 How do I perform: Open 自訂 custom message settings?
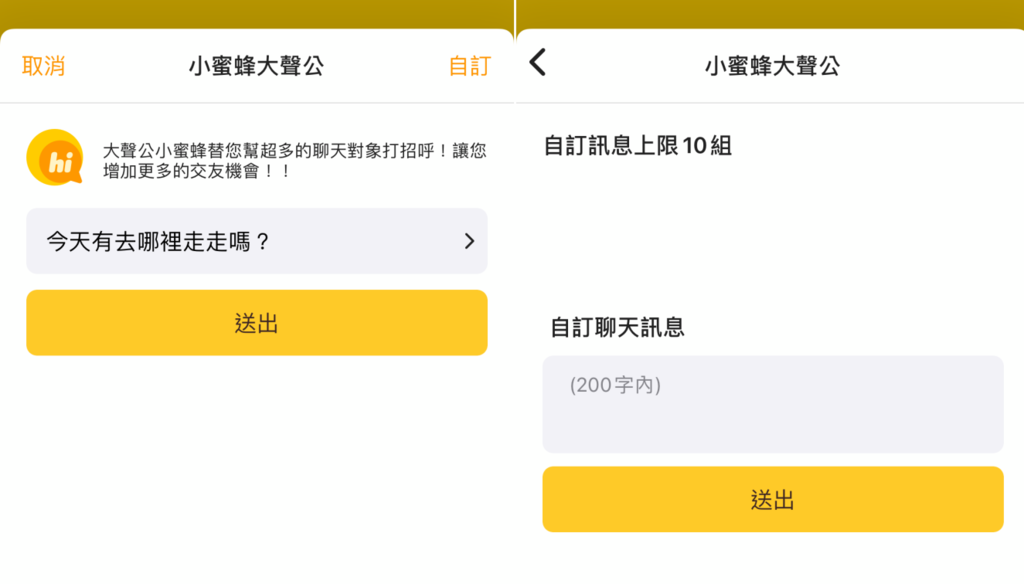pyautogui.click(x=470, y=66)
